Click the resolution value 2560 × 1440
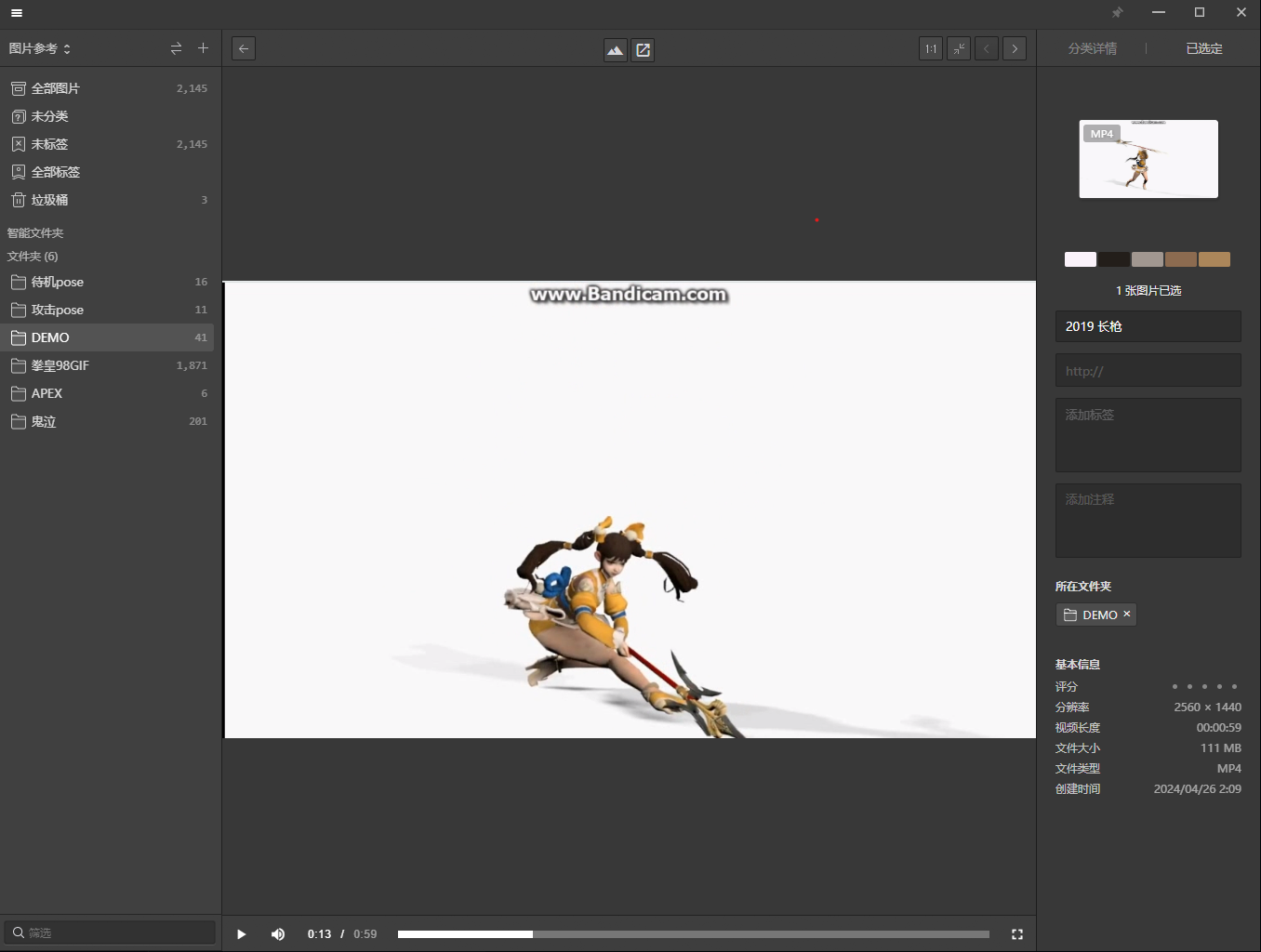The image size is (1261, 952). (x=1207, y=707)
